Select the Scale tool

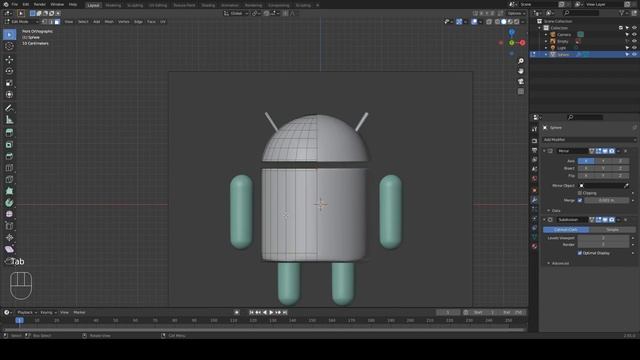click(x=9, y=83)
